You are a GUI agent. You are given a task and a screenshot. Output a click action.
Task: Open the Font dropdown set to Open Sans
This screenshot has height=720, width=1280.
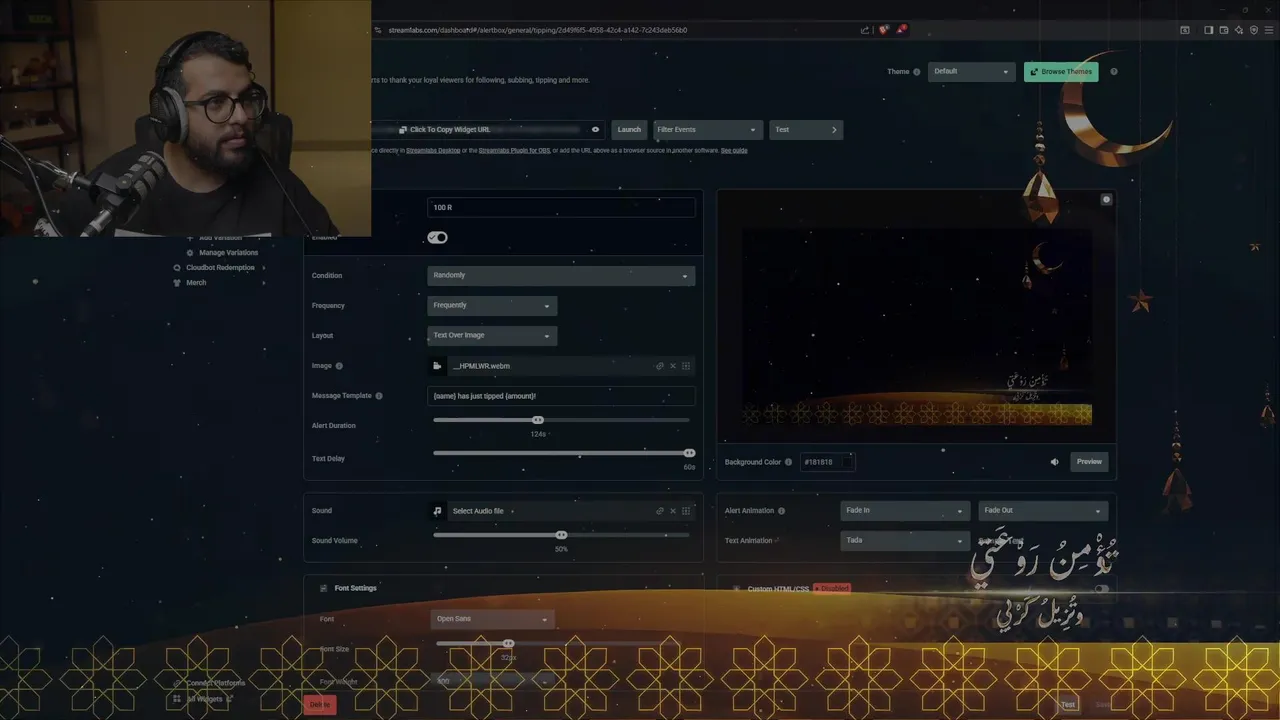click(x=492, y=619)
